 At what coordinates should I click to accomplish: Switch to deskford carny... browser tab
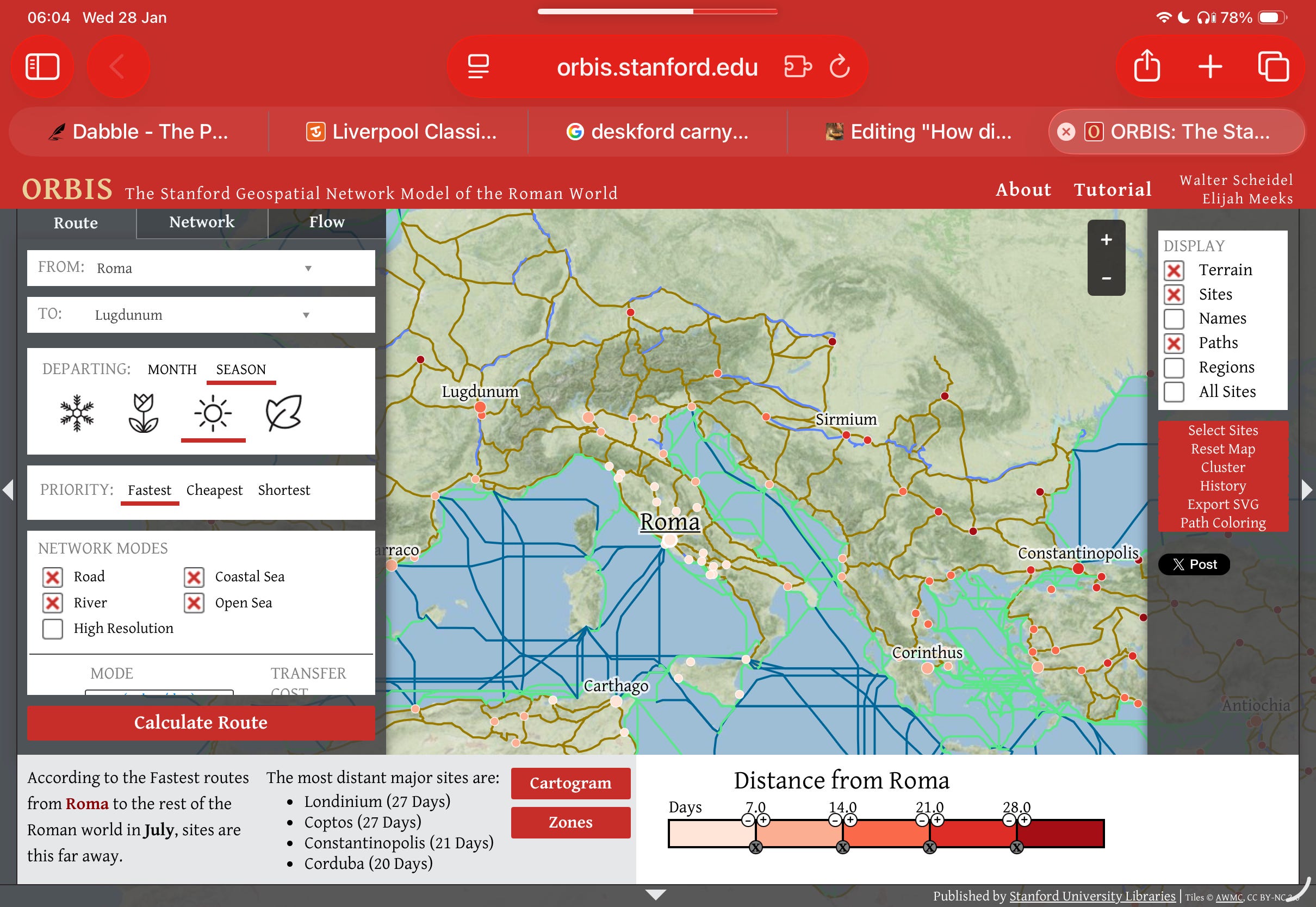pyautogui.click(x=658, y=132)
